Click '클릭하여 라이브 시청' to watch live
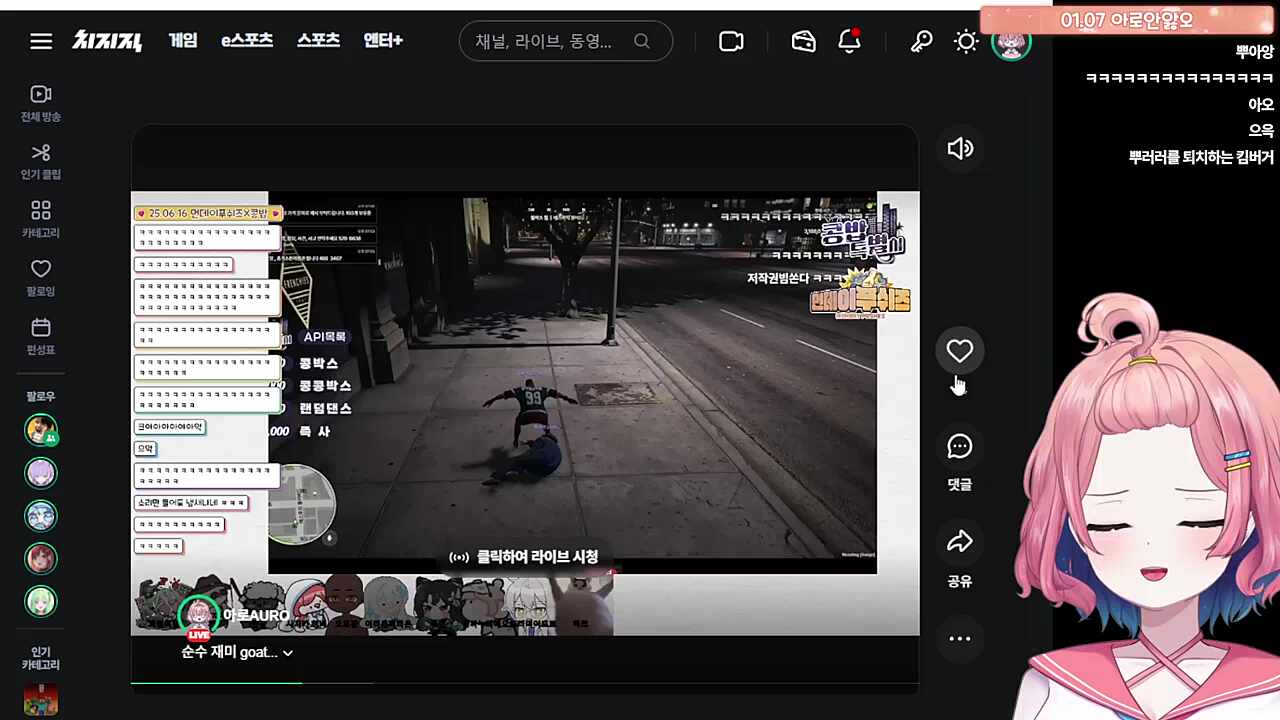Viewport: 1280px width, 720px height. [524, 557]
